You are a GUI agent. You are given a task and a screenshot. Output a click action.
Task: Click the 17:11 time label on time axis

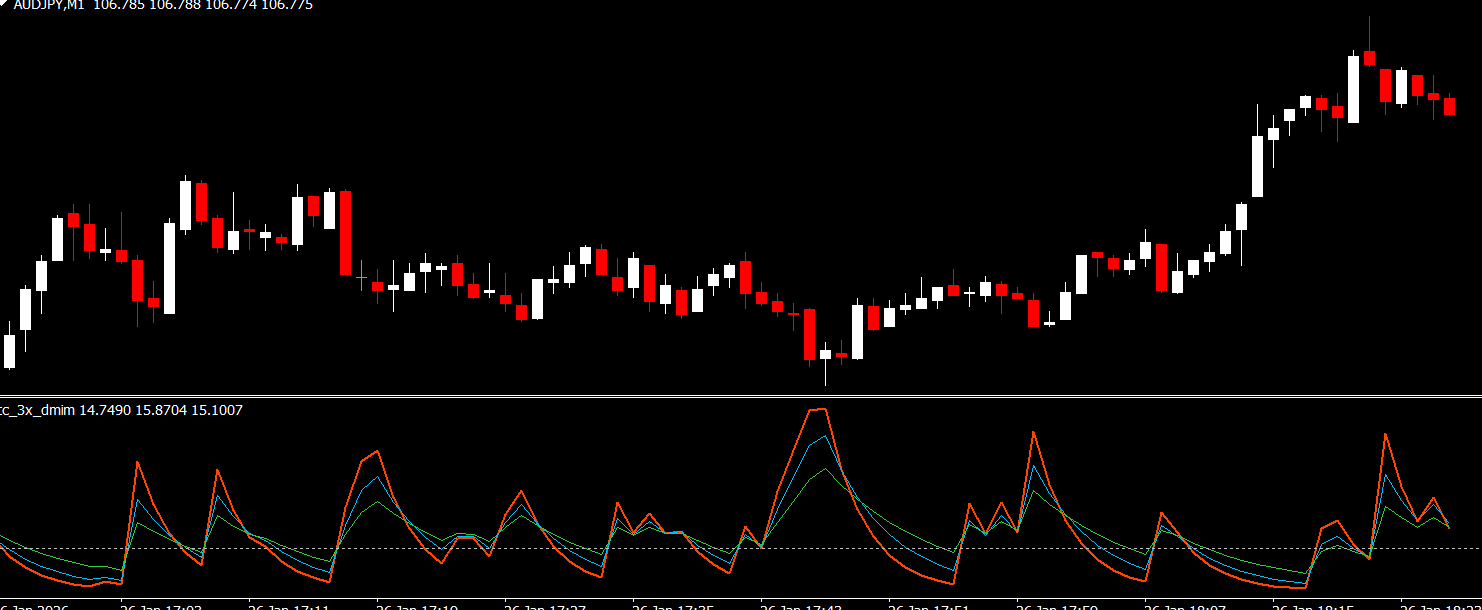(288, 606)
